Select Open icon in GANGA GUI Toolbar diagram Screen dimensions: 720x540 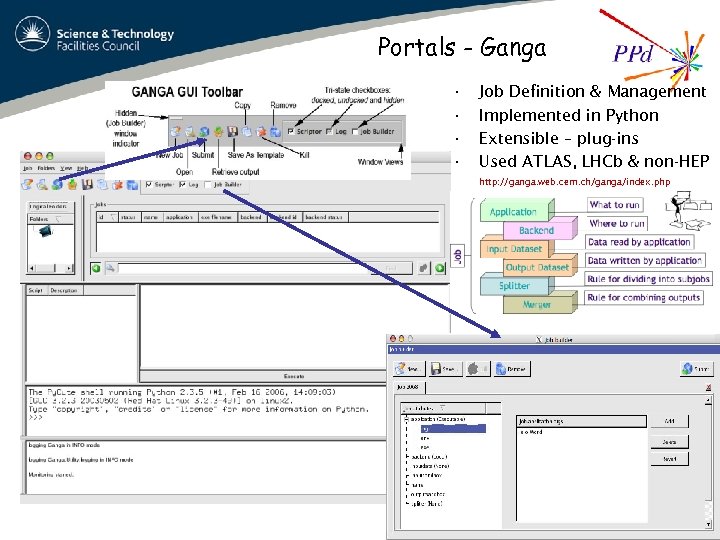point(190,132)
